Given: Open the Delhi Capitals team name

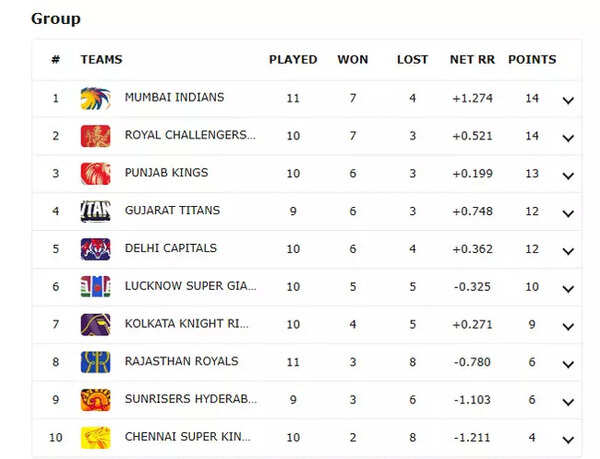Looking at the screenshot, I should point(171,248).
